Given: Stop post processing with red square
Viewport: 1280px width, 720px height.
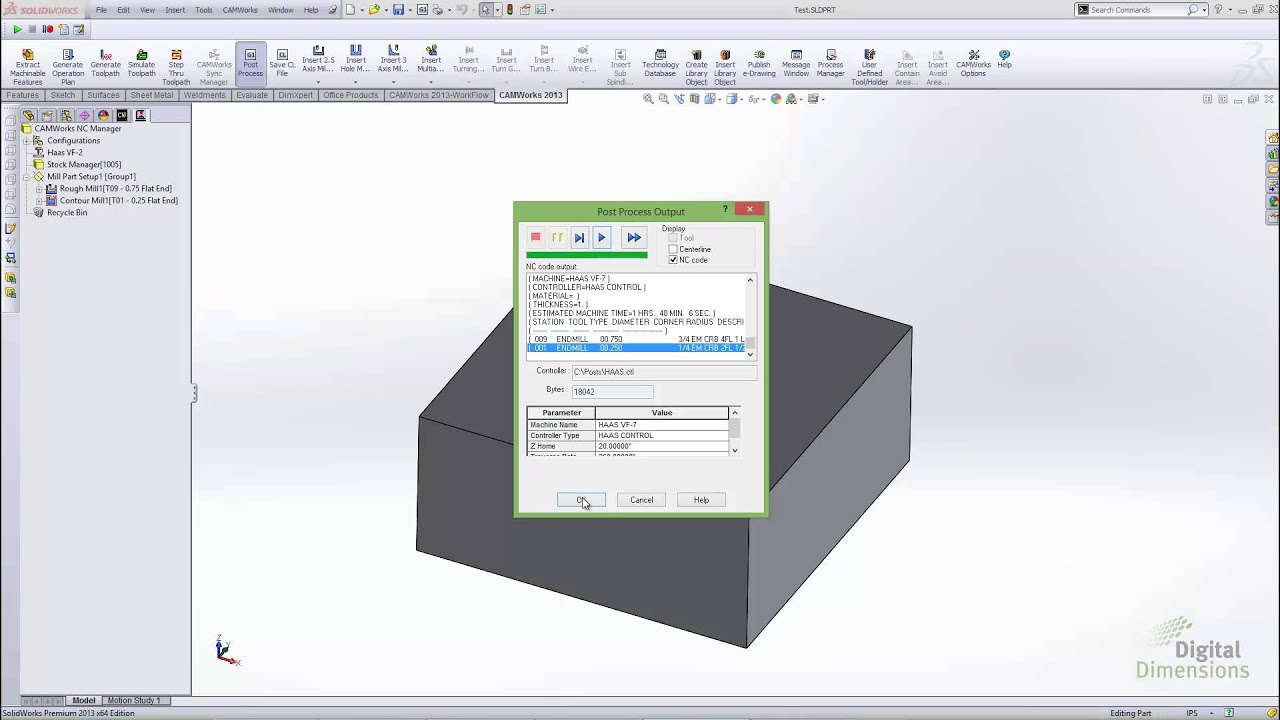Looking at the screenshot, I should point(536,238).
